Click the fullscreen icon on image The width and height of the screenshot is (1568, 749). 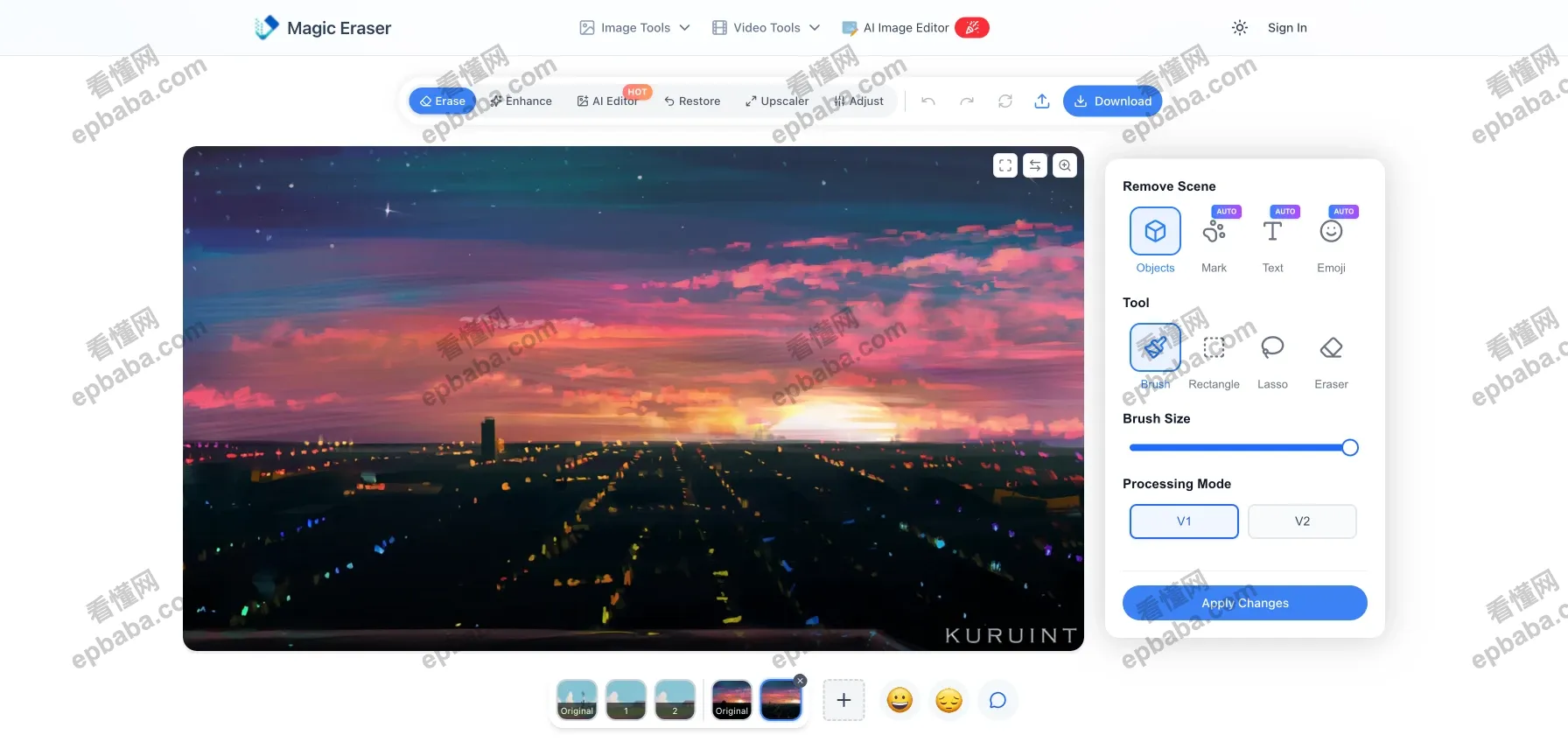pyautogui.click(x=1005, y=165)
